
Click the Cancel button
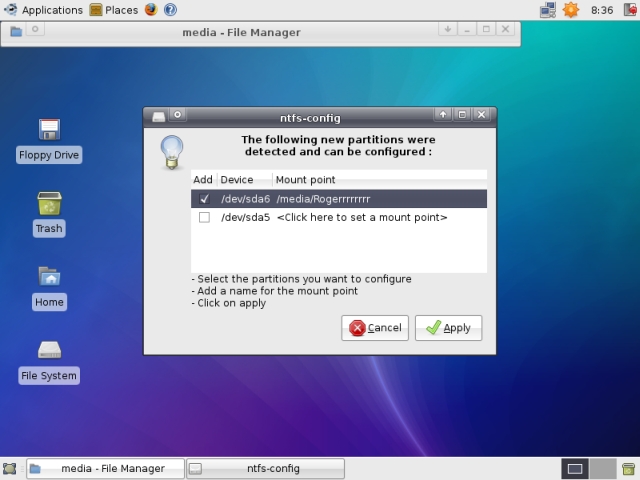tap(375, 328)
